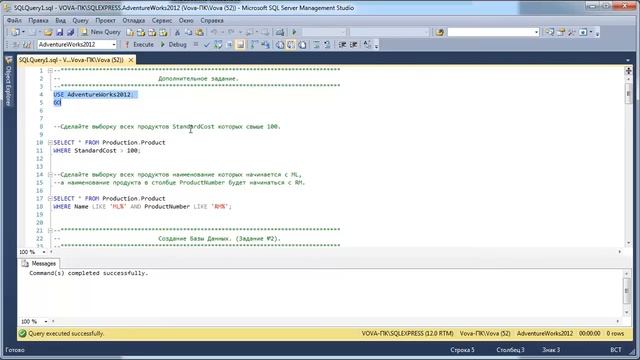Click the Save All icon
Image resolution: width=640 pixels, height=360 pixels.
click(x=70, y=32)
